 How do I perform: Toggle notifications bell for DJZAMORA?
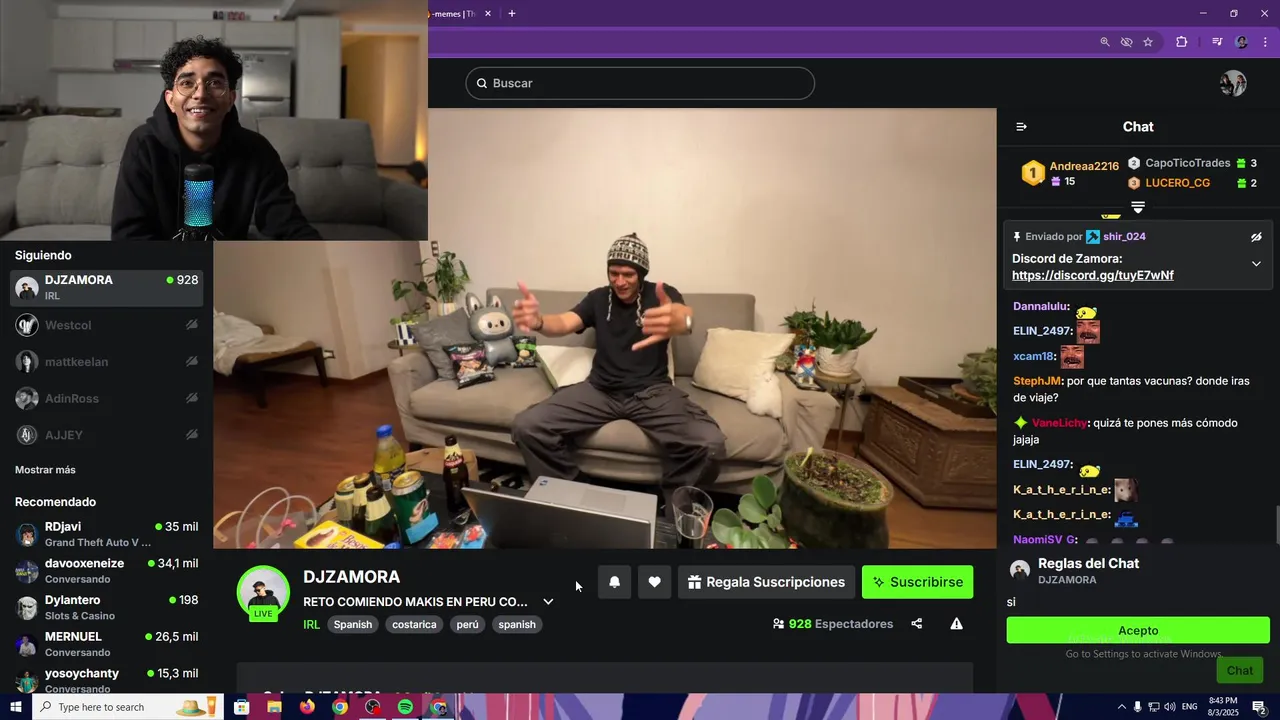pyautogui.click(x=614, y=582)
